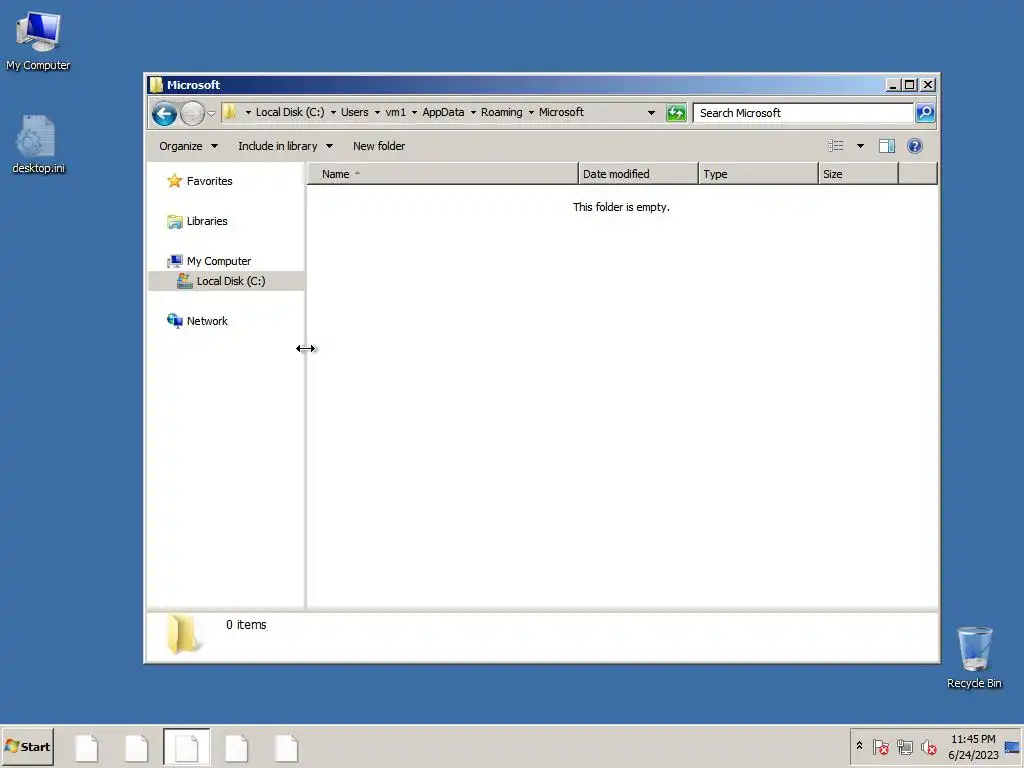Show hidden tray icons arrow

coord(859,746)
